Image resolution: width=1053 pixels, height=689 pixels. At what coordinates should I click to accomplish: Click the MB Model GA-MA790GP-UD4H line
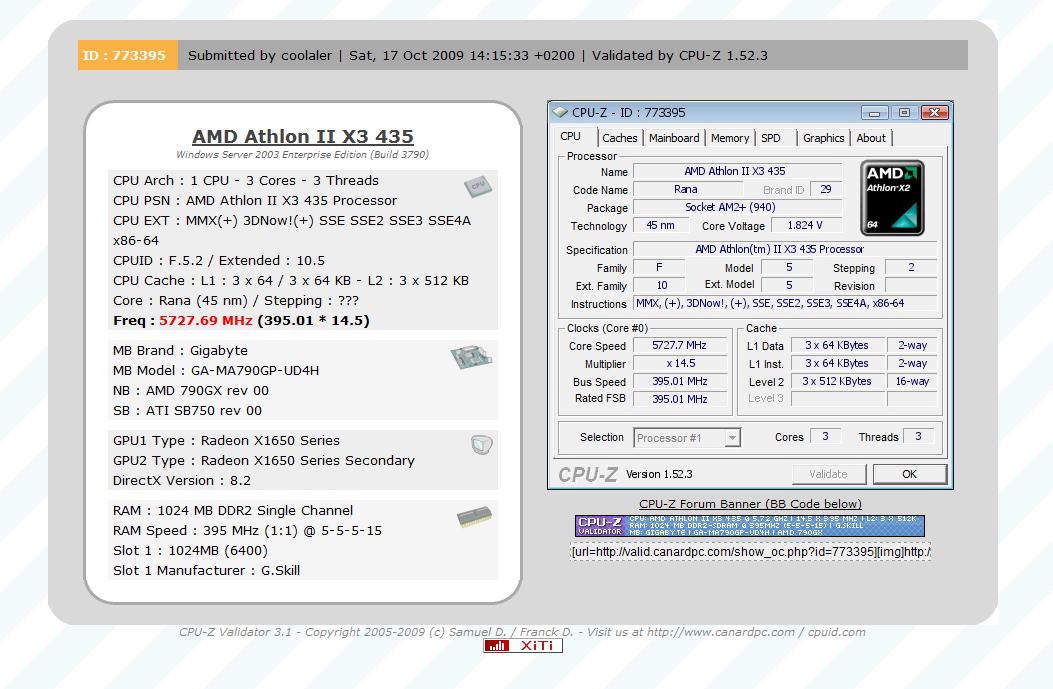216,371
